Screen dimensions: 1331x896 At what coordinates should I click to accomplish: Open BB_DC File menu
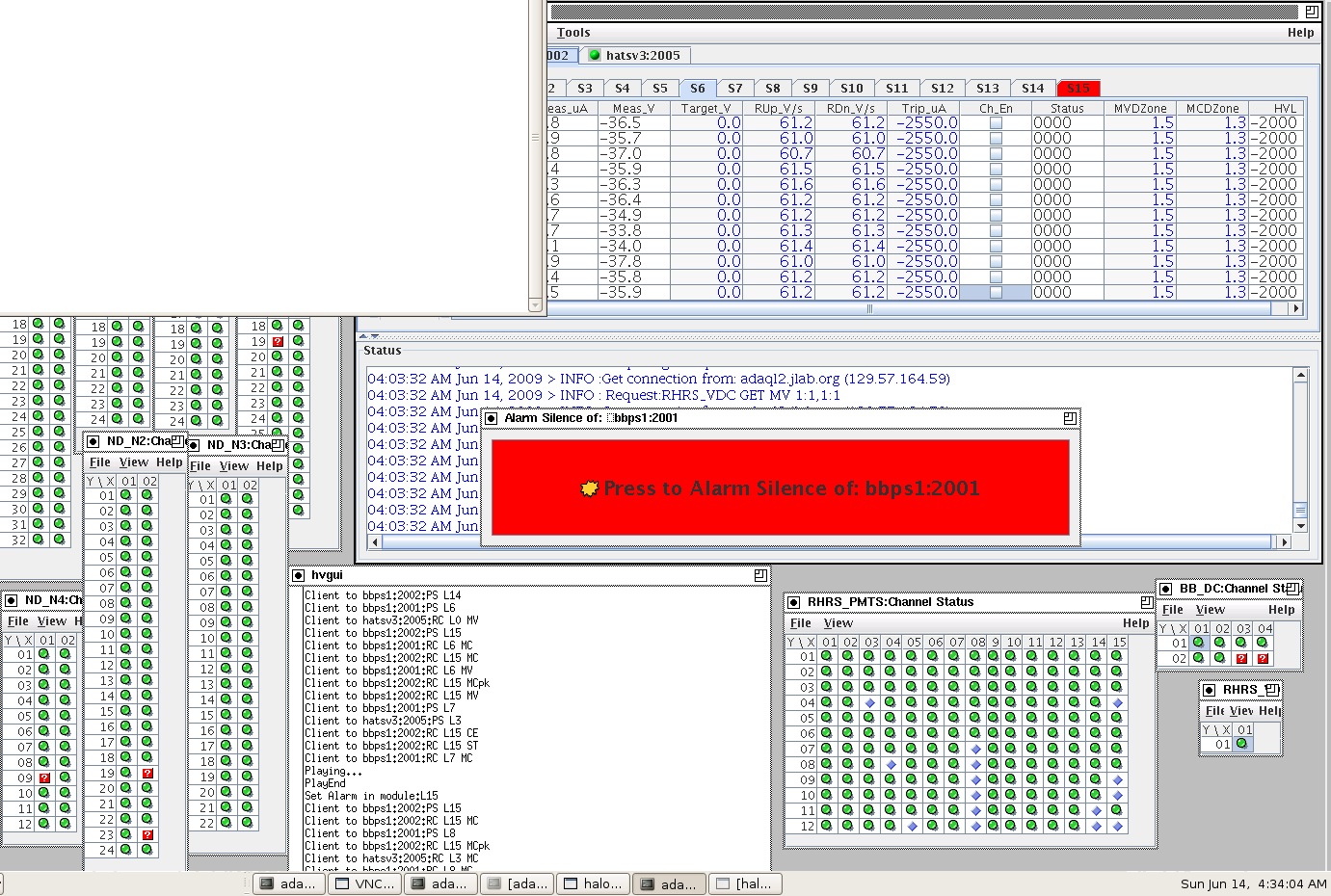tap(1173, 610)
